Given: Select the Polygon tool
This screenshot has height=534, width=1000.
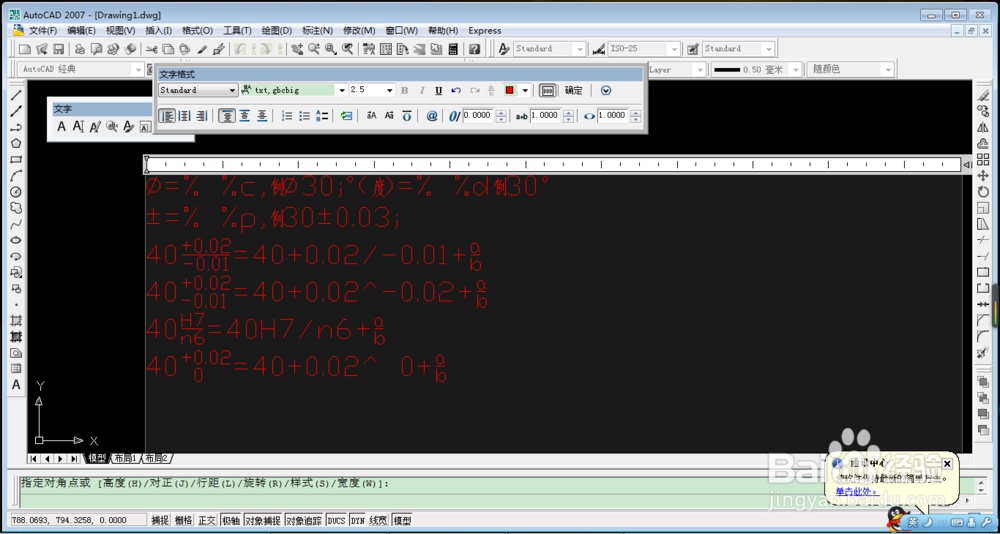Looking at the screenshot, I should coord(17,144).
